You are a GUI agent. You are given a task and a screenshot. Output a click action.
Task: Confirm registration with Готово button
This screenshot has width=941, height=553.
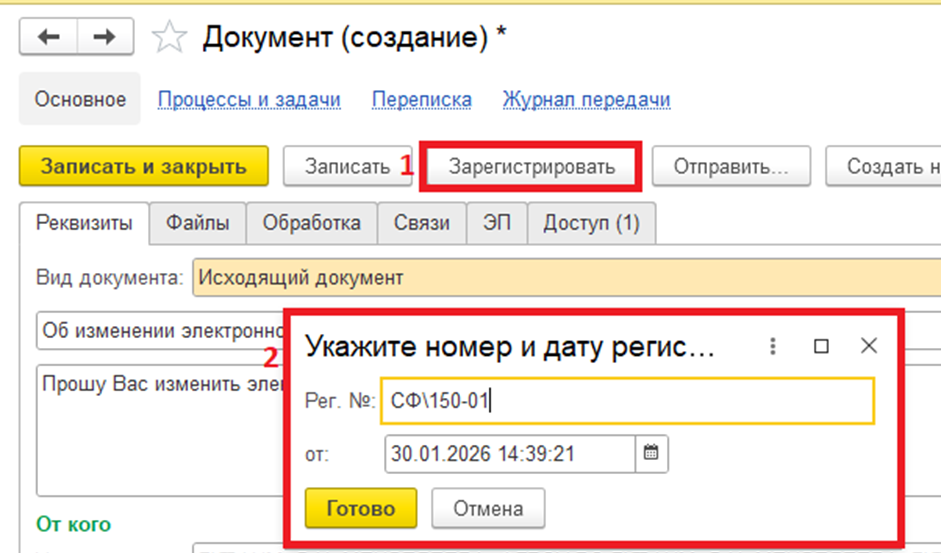pos(361,508)
